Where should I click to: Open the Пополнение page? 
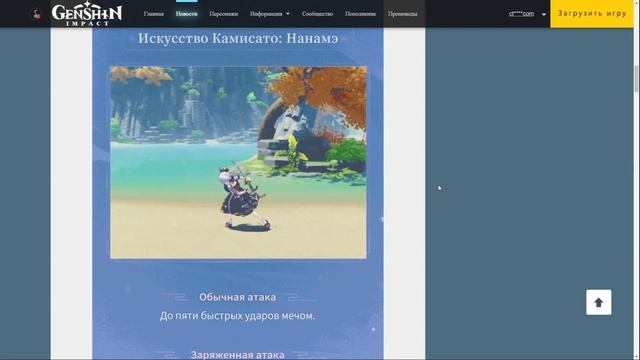pyautogui.click(x=360, y=14)
